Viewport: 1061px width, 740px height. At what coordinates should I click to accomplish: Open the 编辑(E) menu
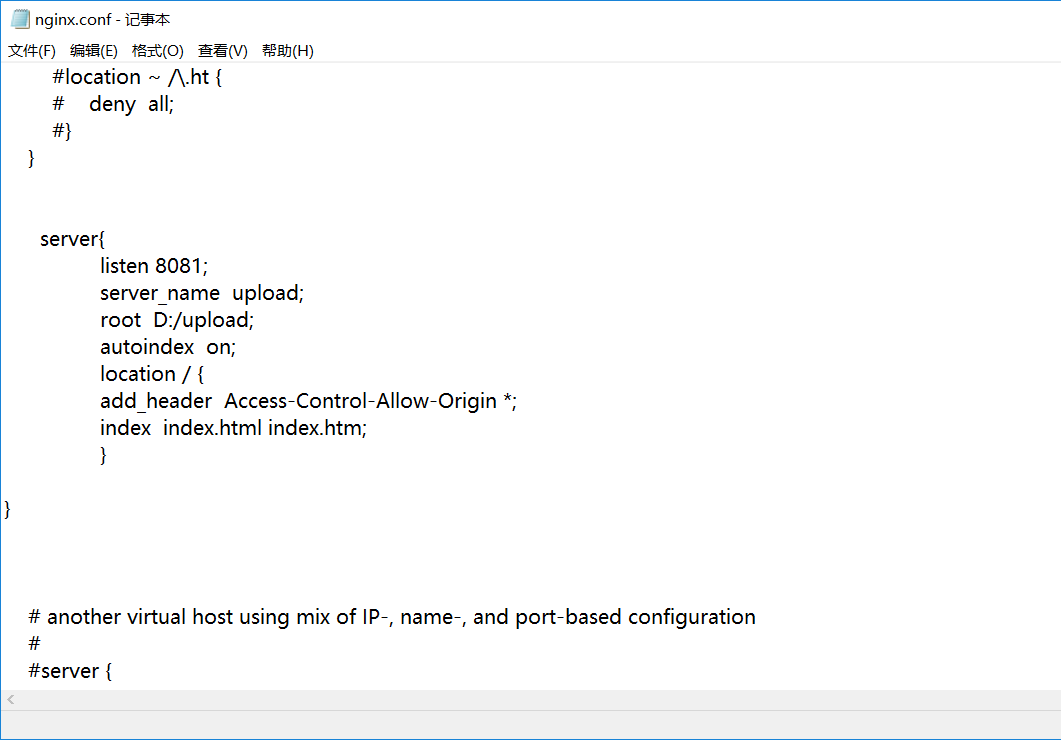[94, 51]
